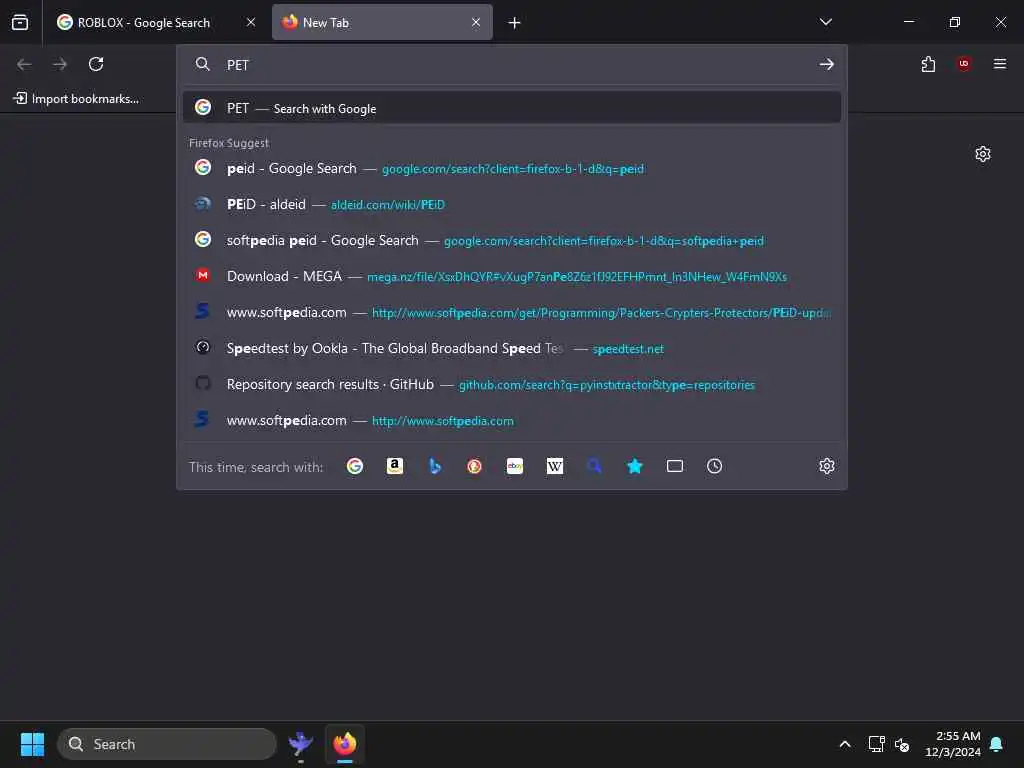Open the bird app icon in taskbar
The width and height of the screenshot is (1024, 768).
tap(300, 744)
